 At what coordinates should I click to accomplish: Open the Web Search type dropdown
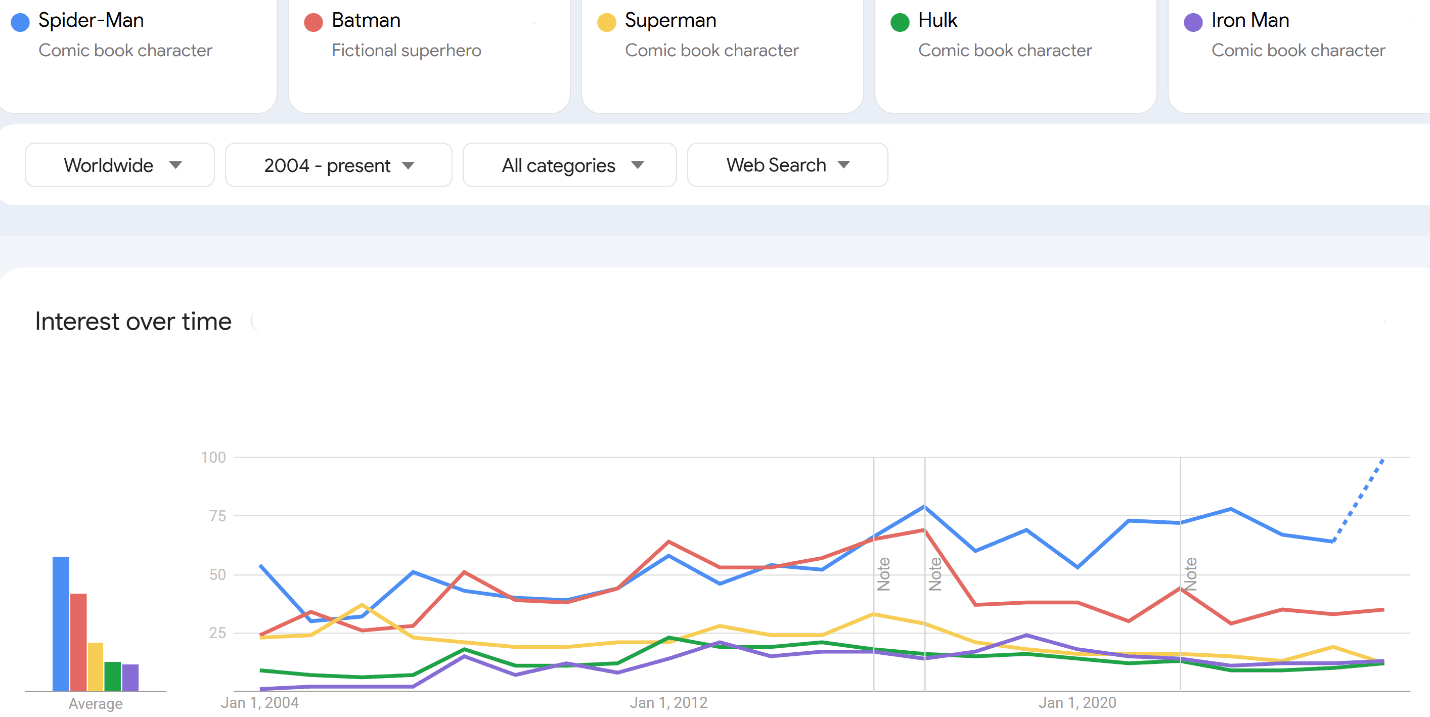(x=787, y=165)
